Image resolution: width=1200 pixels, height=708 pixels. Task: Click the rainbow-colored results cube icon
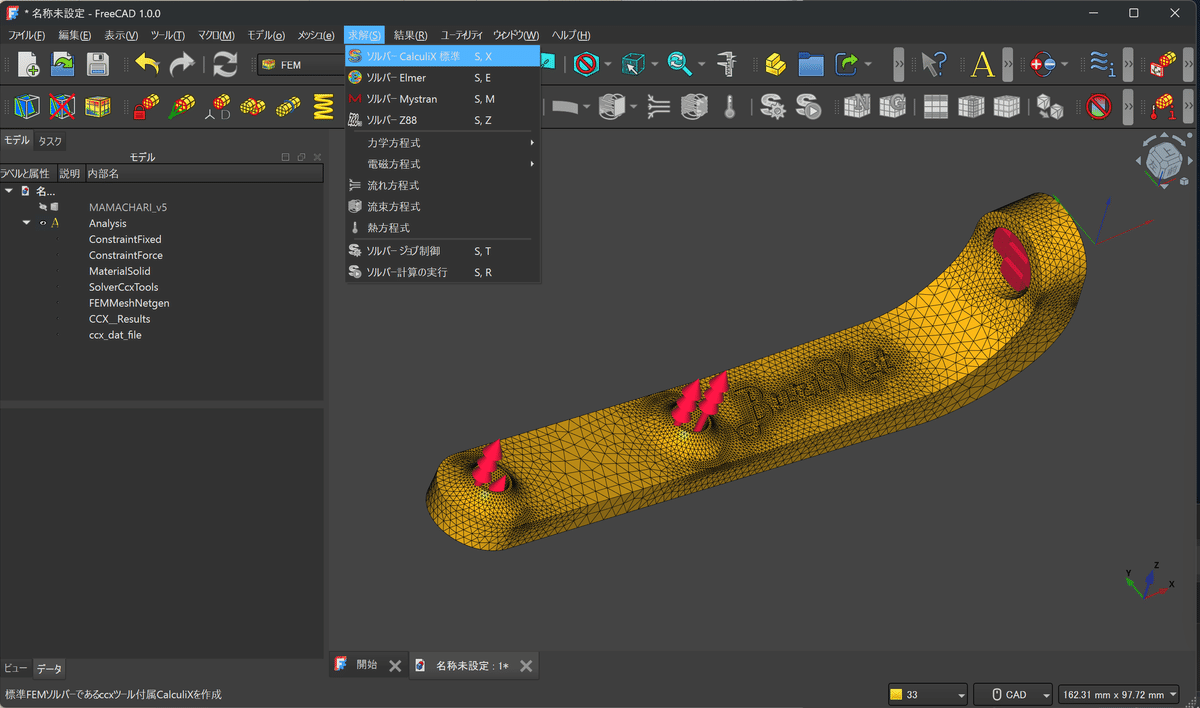coord(97,106)
